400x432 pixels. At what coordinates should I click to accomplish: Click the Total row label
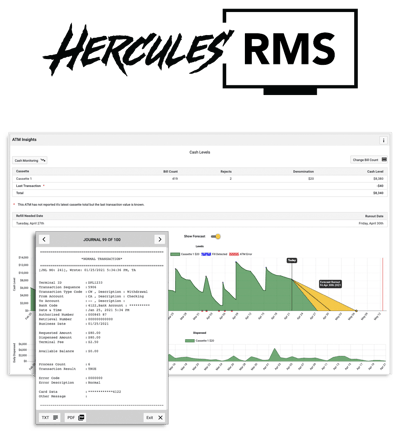pos(20,193)
